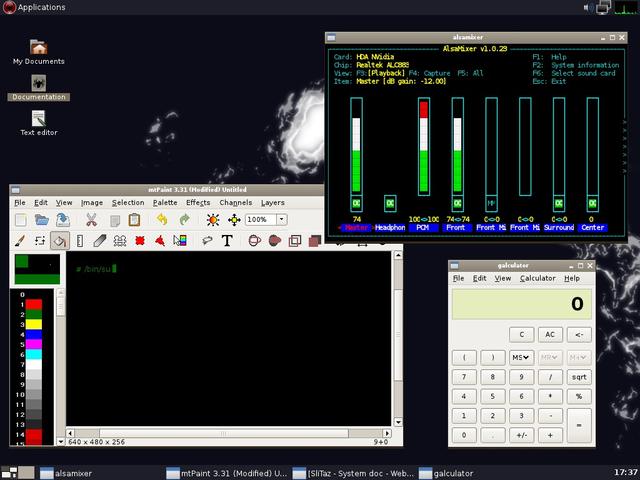
Task: Open the Effects menu in mtPaint
Action: coord(198,203)
